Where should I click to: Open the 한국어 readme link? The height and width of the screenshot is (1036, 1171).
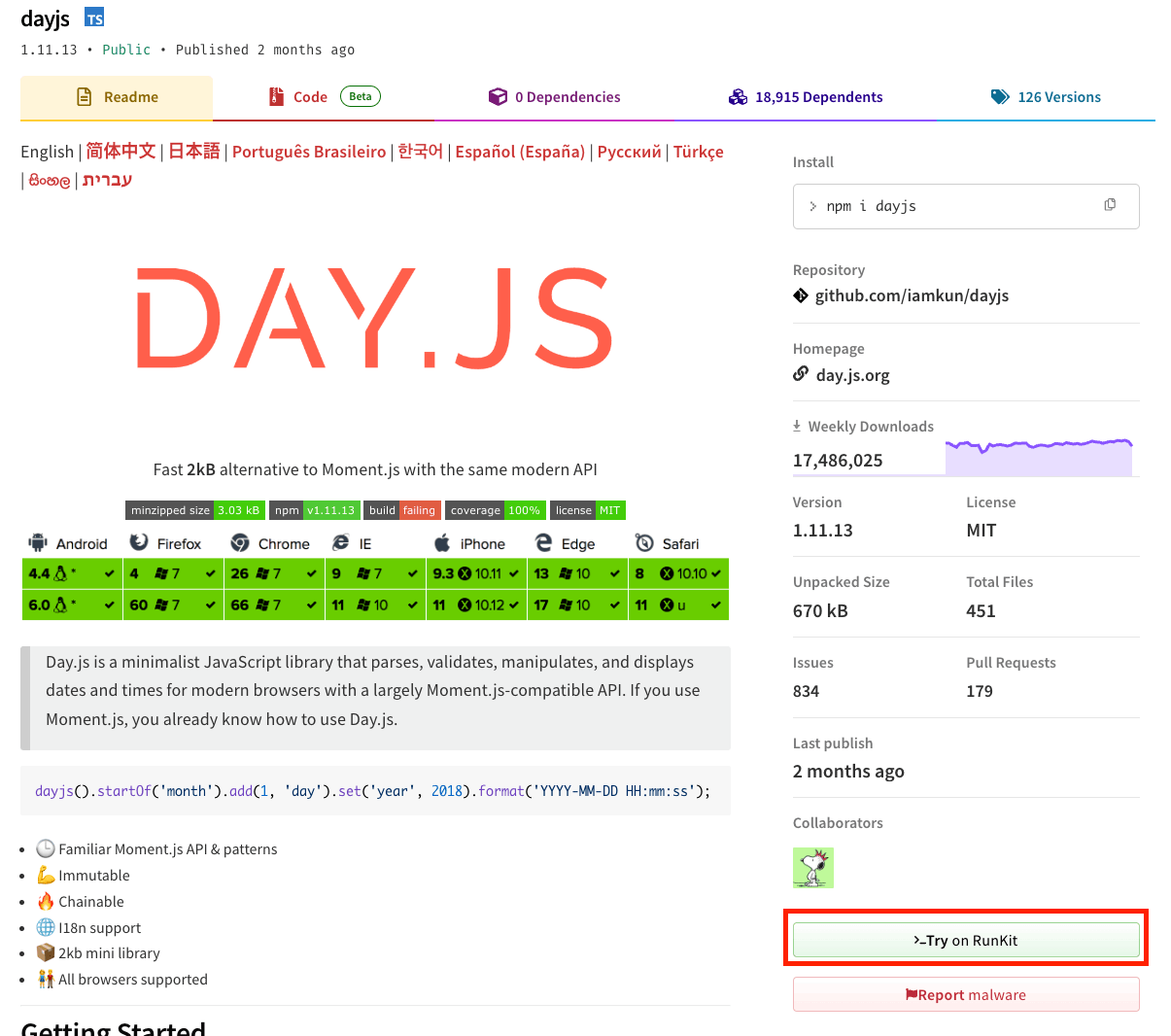tap(421, 151)
